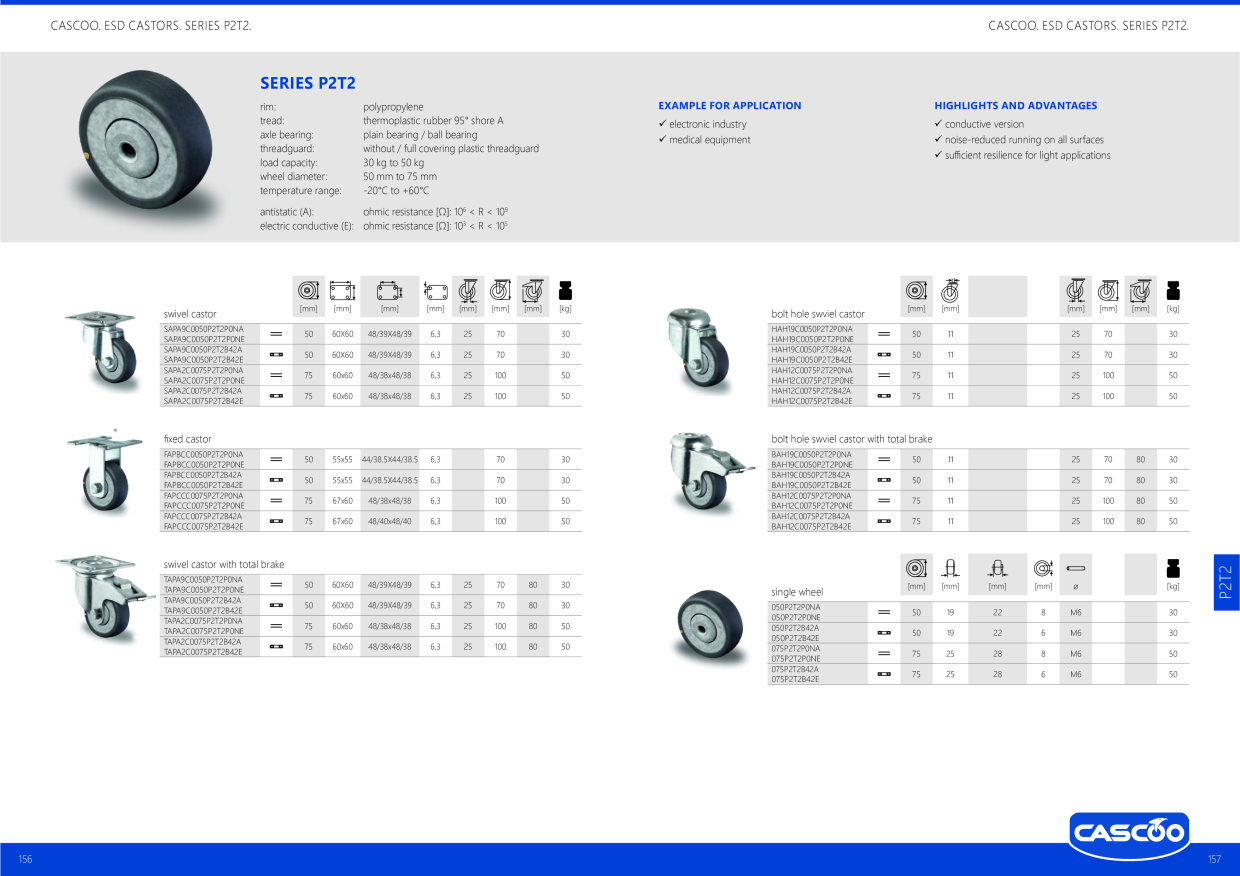
Task: Click product code FAPCCC0075P2T2B42A
Action: (x=203, y=516)
